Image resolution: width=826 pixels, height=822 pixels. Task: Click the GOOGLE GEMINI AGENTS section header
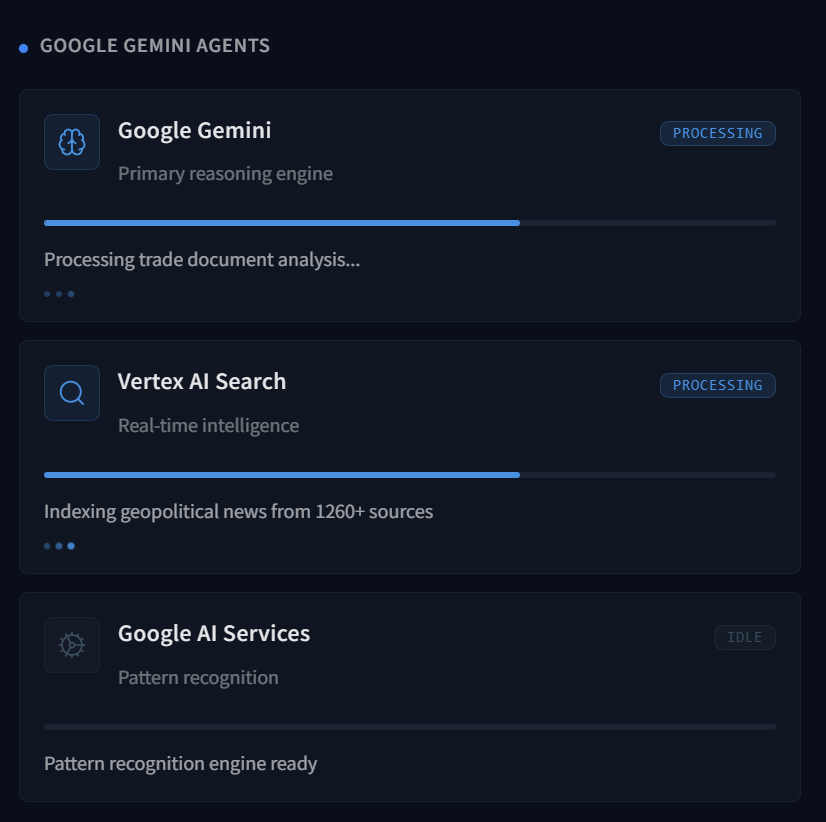point(155,46)
